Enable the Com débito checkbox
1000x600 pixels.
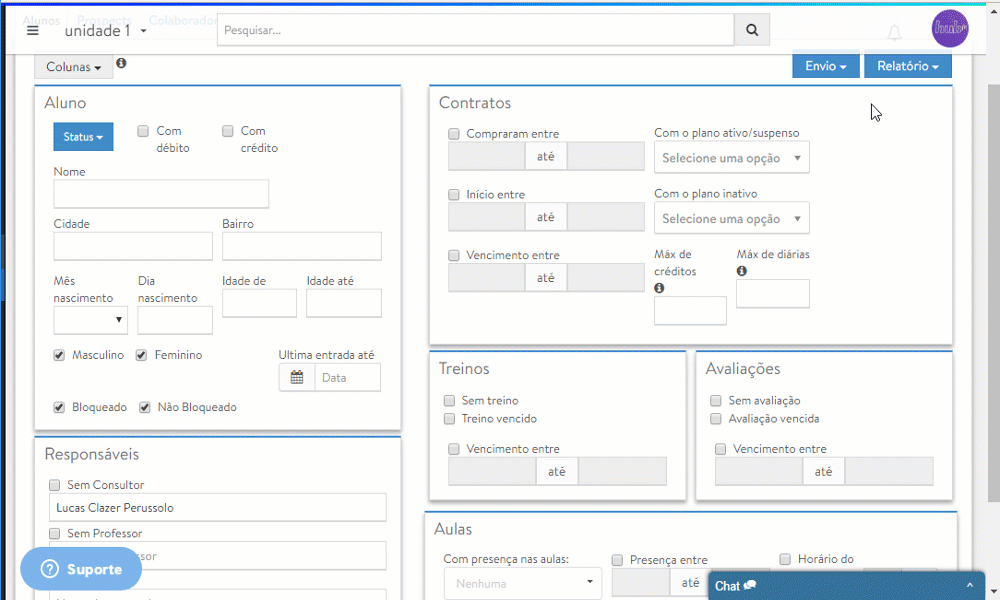(x=143, y=131)
